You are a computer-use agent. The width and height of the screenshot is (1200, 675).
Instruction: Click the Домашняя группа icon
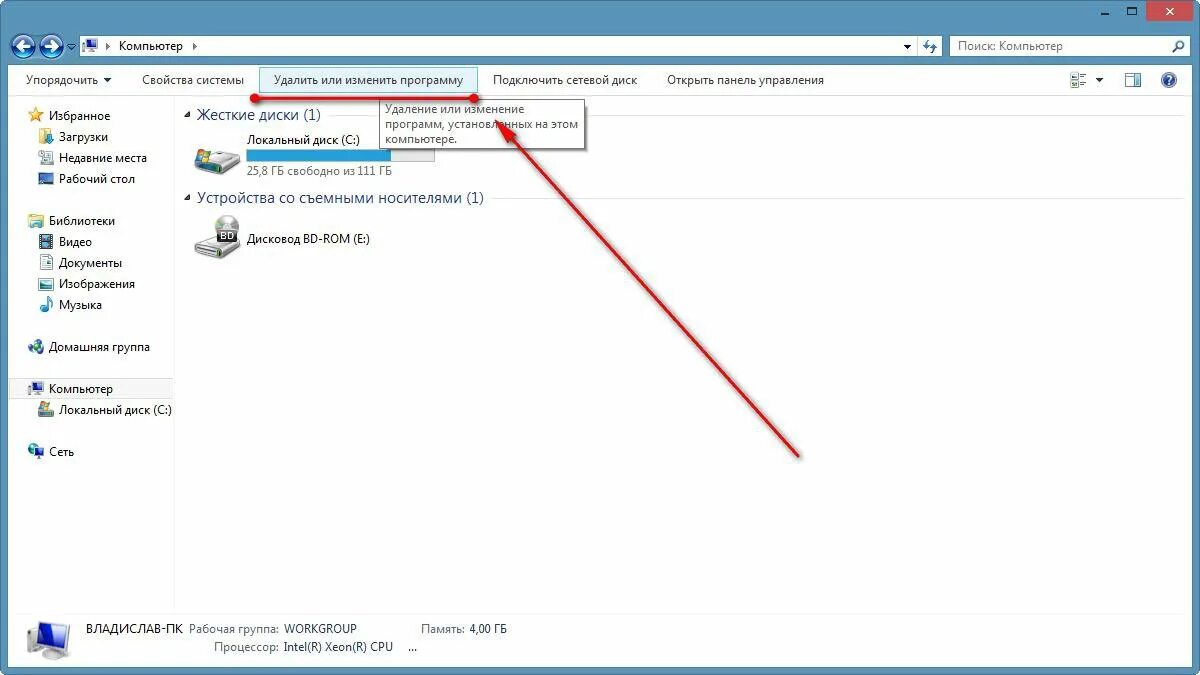36,347
